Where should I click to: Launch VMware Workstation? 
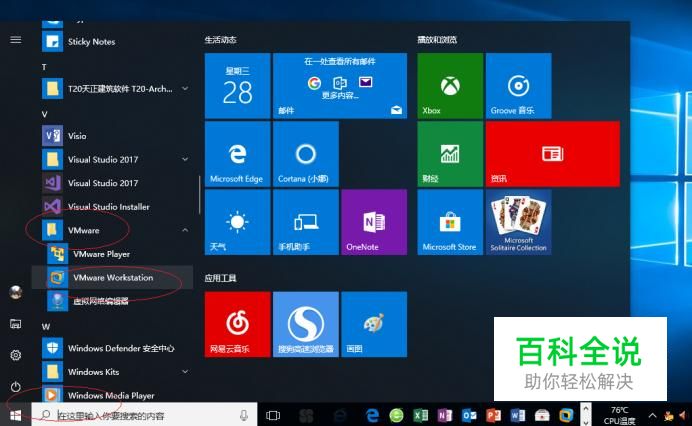point(113,277)
